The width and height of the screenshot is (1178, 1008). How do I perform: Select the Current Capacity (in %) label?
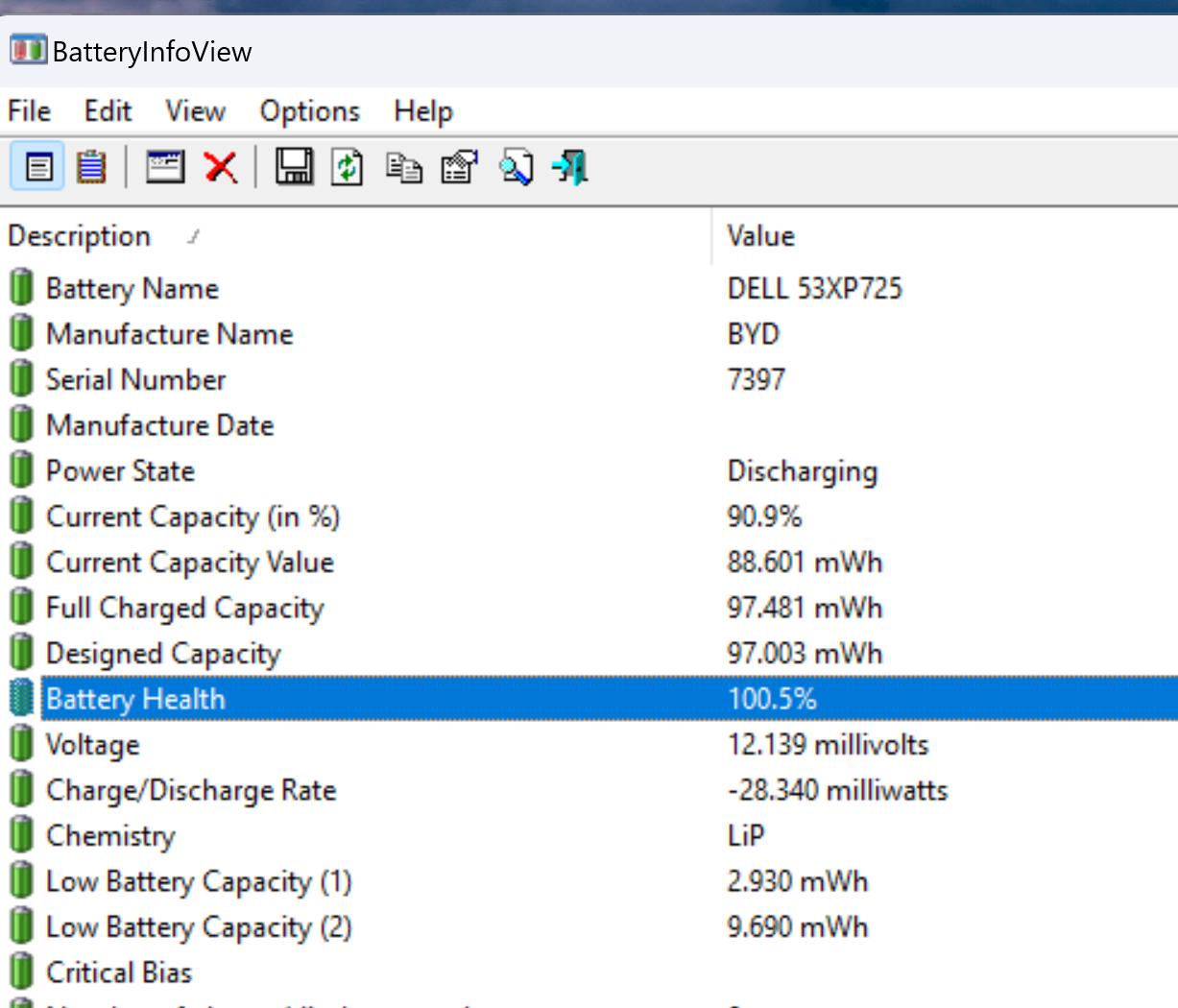[193, 516]
